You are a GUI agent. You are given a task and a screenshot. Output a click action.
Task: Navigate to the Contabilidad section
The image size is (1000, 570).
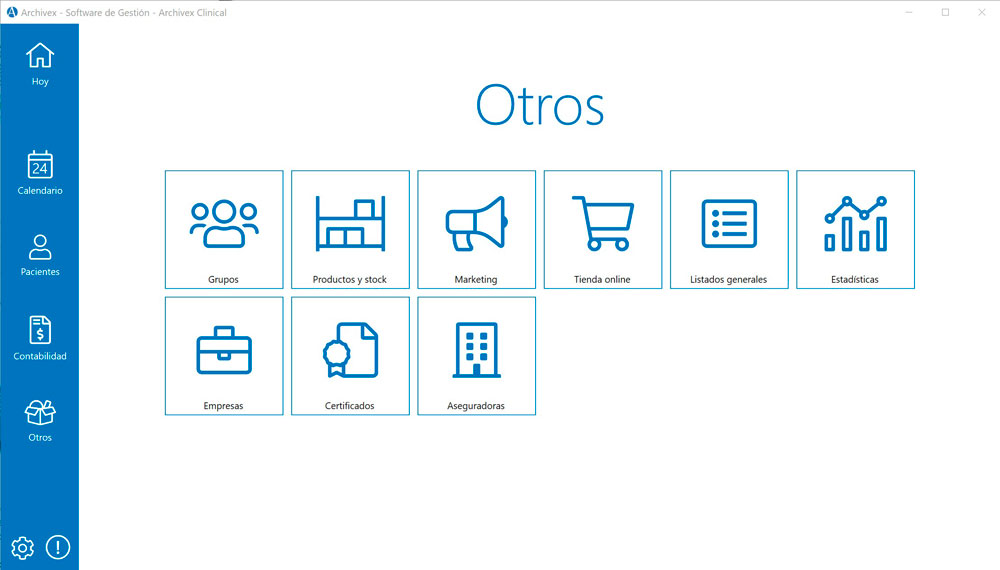(40, 338)
